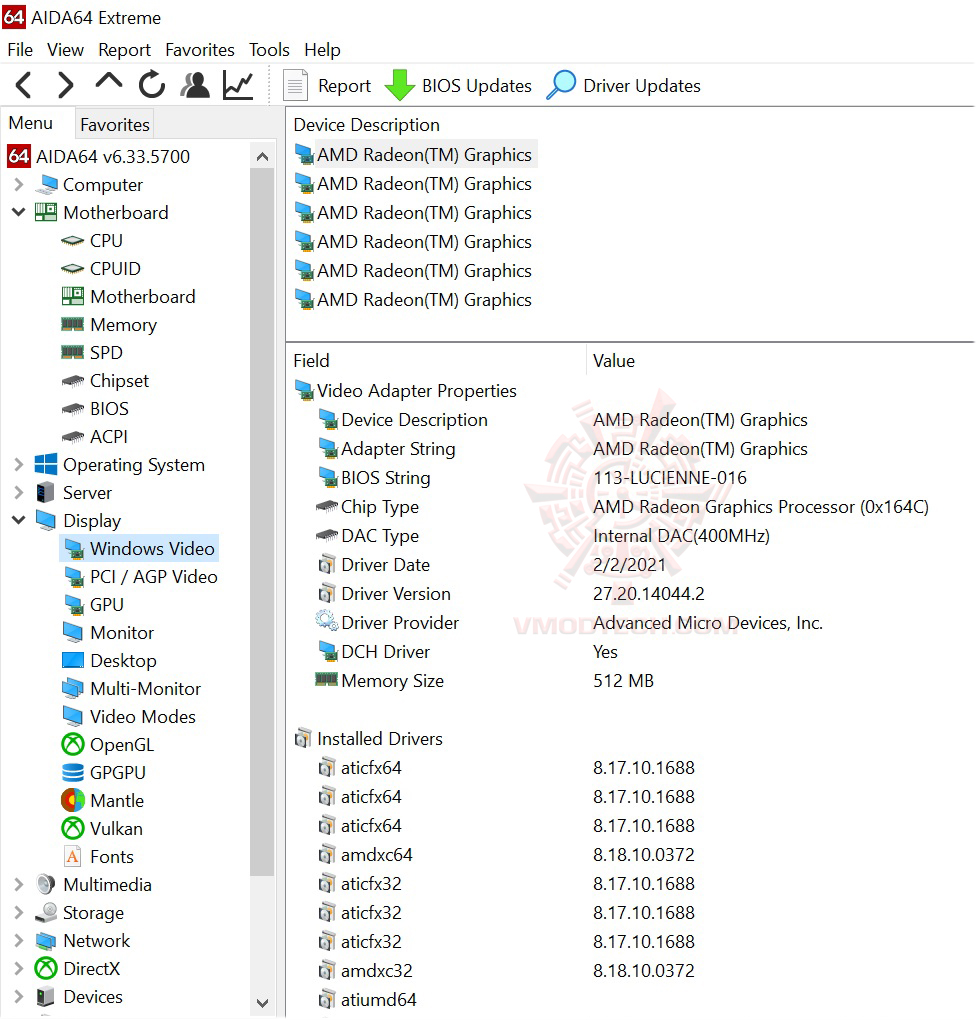
Task: Select the CPUID tree item
Action: point(101,269)
